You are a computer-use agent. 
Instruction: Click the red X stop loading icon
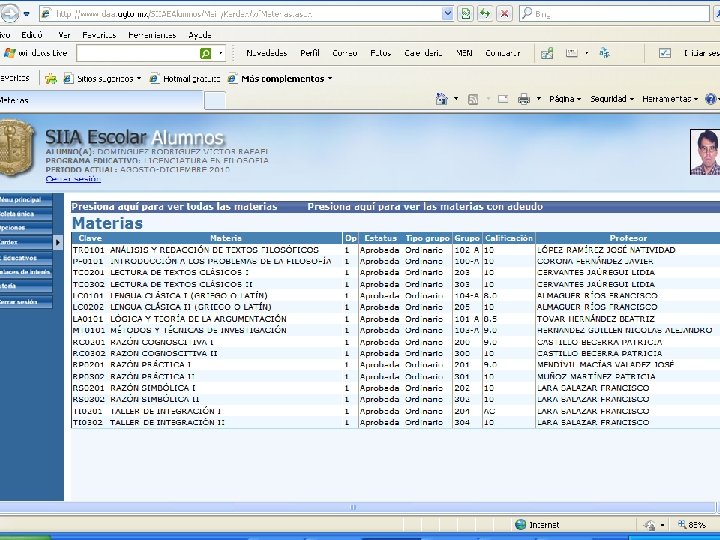point(504,14)
